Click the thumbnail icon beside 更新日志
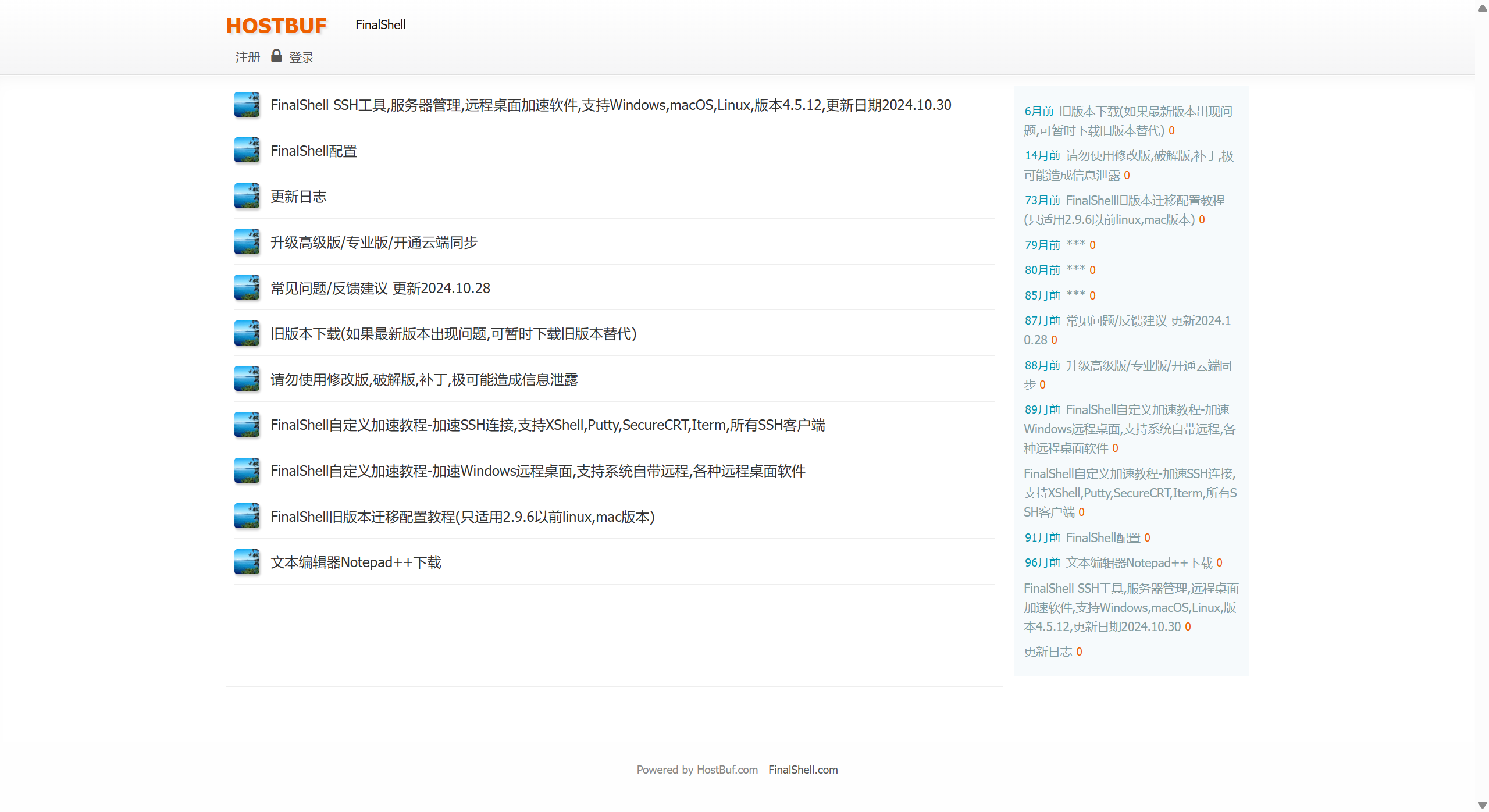The height and width of the screenshot is (812, 1489). pos(247,196)
